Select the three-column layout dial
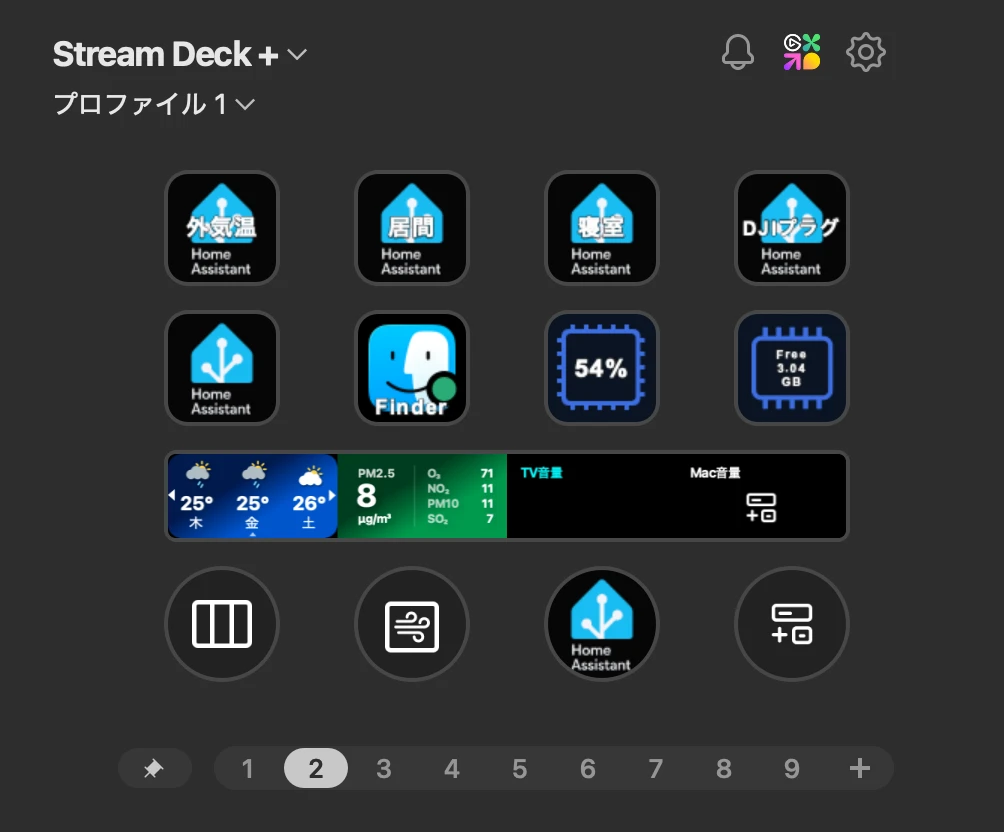This screenshot has width=1004, height=832. (x=222, y=624)
